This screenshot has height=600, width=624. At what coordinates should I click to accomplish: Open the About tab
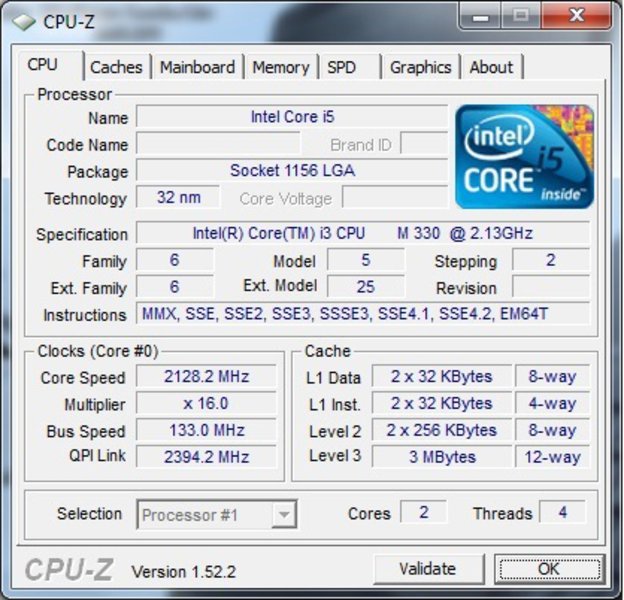click(491, 67)
